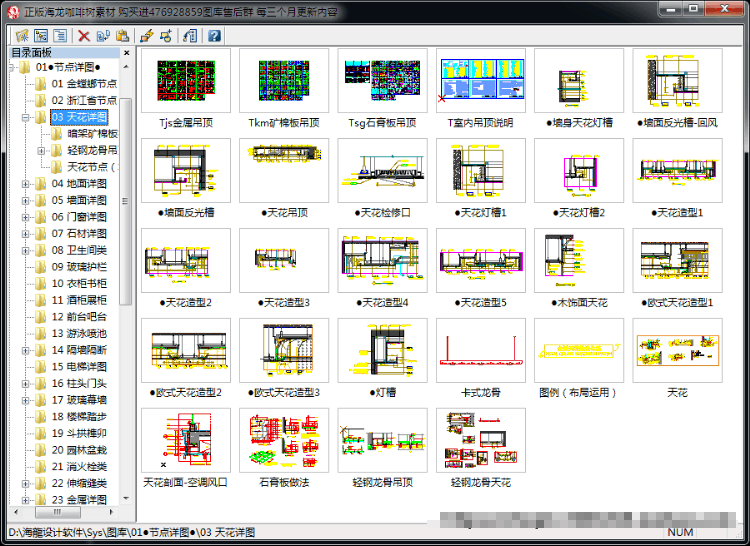Click the new folder toolbar icon
This screenshot has width=750, height=546.
[x=22, y=35]
